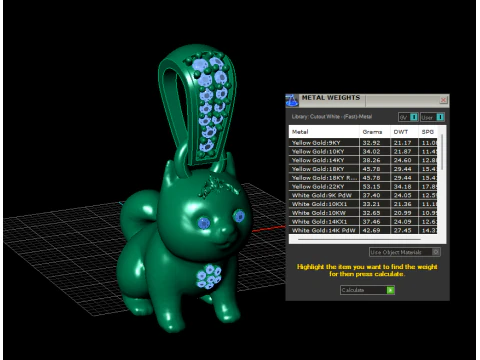Select the Yellow Gold:9KY row

pos(363,143)
